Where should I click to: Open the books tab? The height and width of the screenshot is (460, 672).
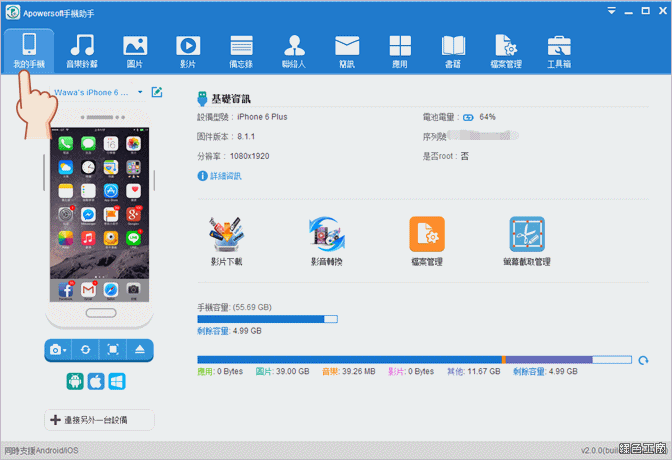click(x=453, y=51)
